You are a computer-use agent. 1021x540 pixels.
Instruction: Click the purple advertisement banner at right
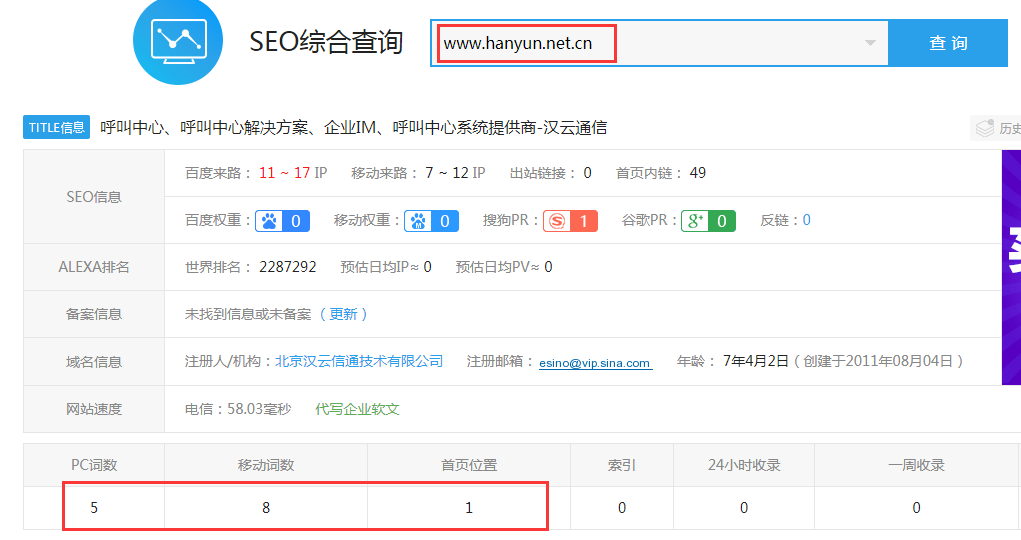(1011, 267)
